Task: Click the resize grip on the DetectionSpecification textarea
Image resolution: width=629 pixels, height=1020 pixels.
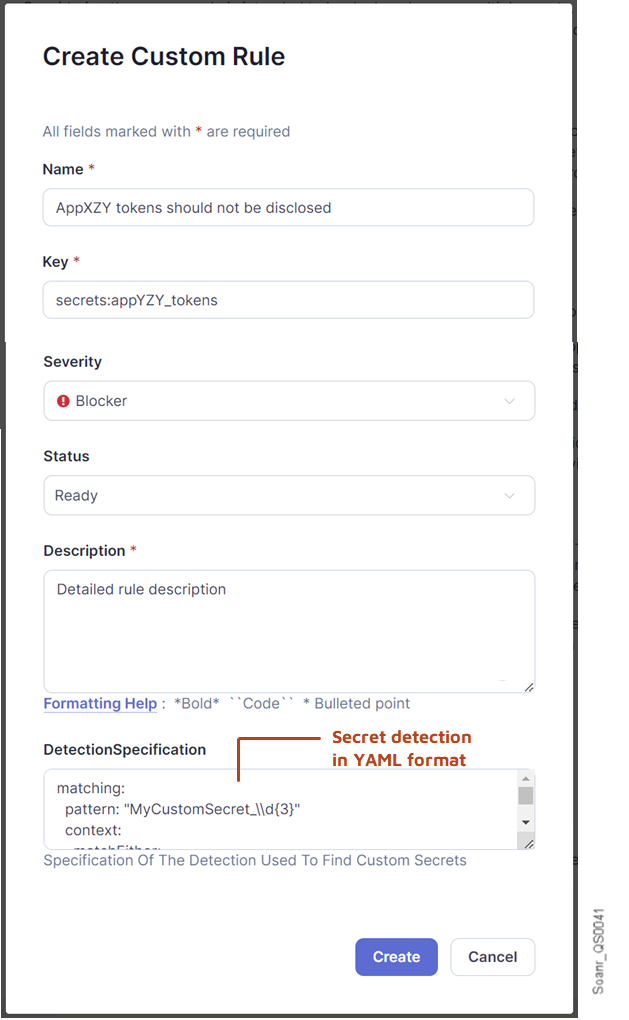Action: [528, 843]
